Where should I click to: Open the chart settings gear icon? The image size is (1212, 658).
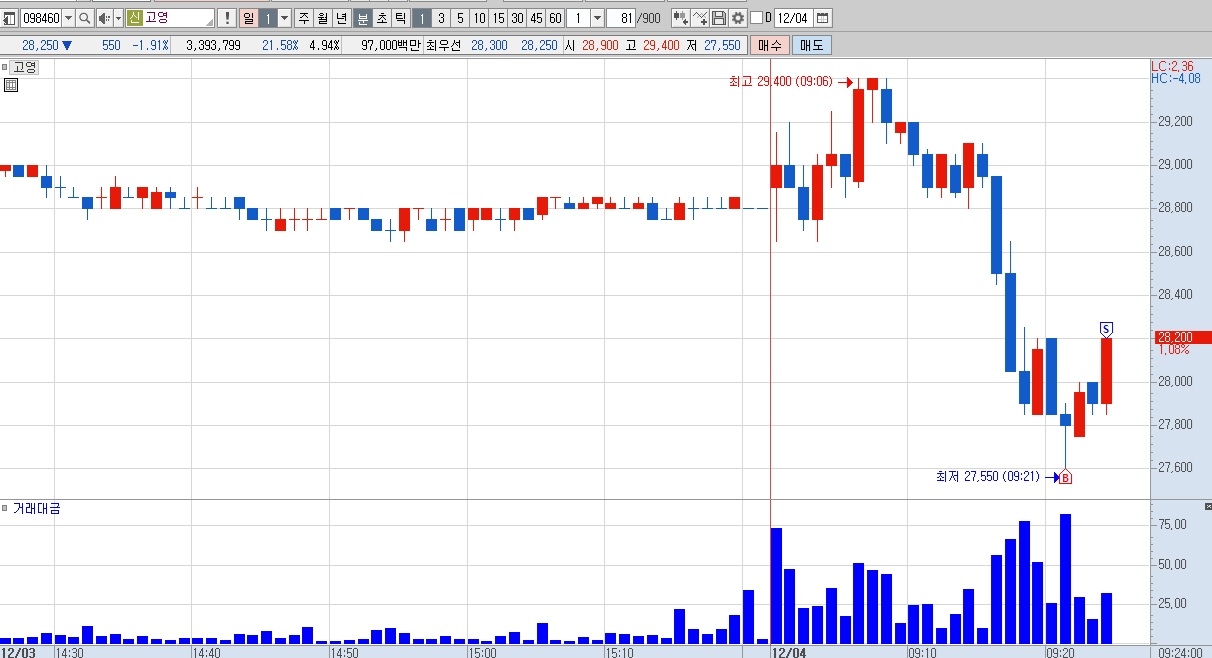coord(737,18)
